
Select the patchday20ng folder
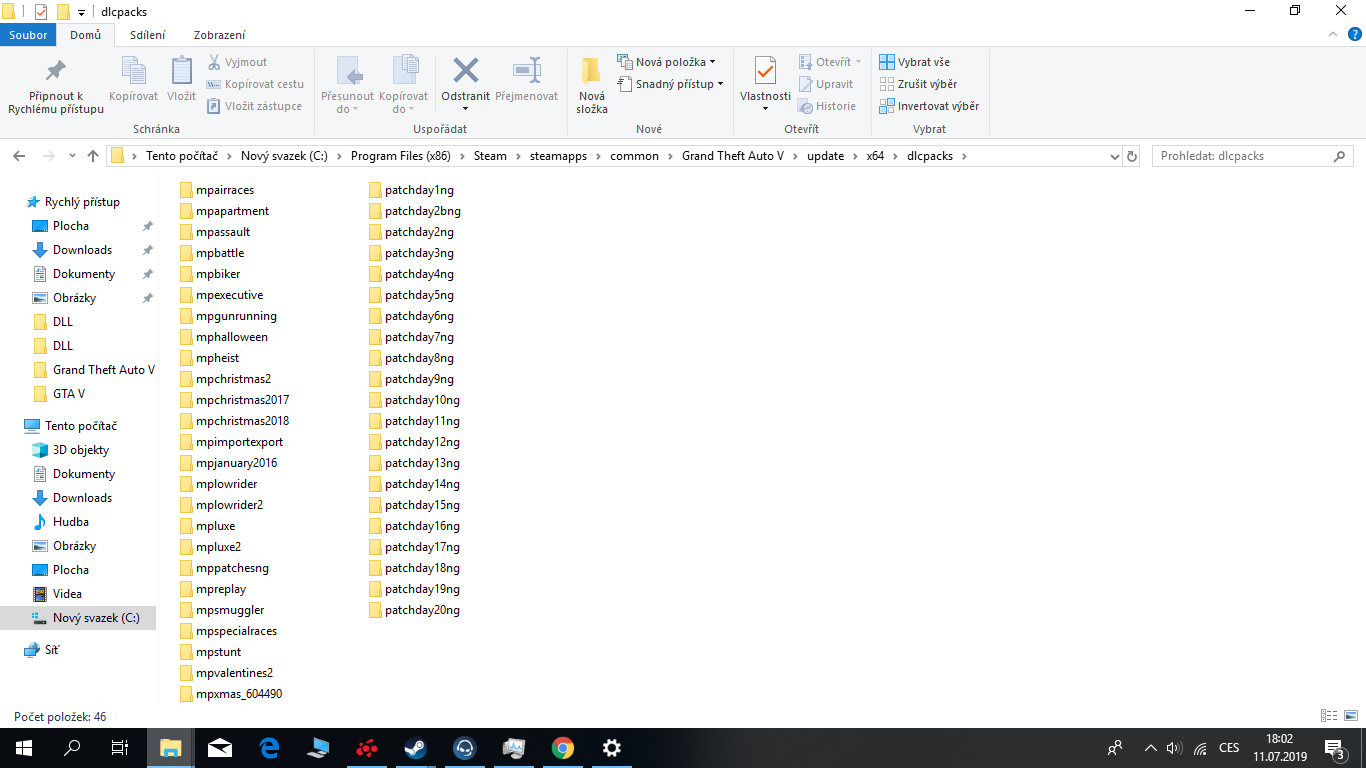tap(414, 610)
